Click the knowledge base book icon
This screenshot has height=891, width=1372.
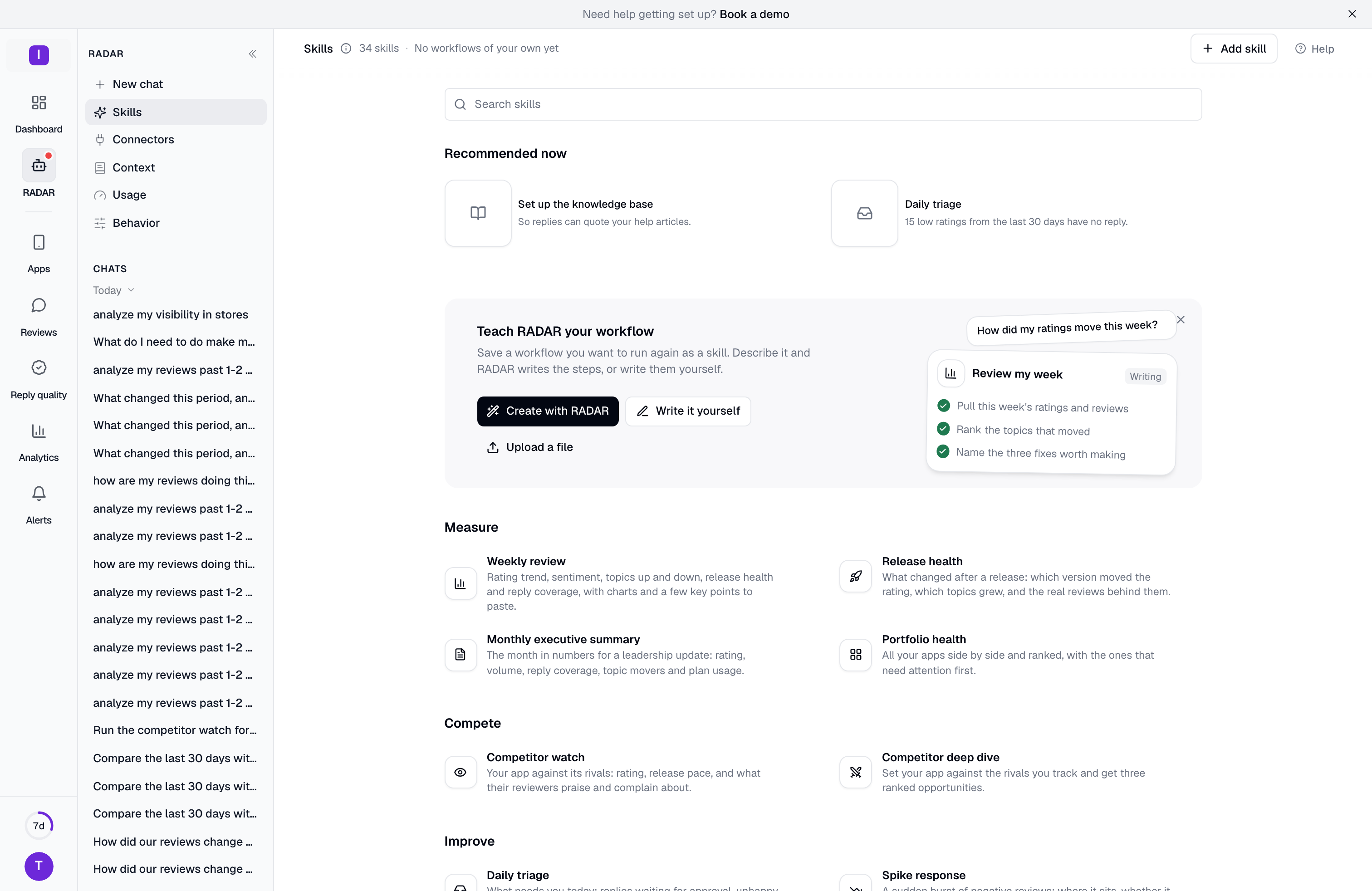(x=478, y=213)
